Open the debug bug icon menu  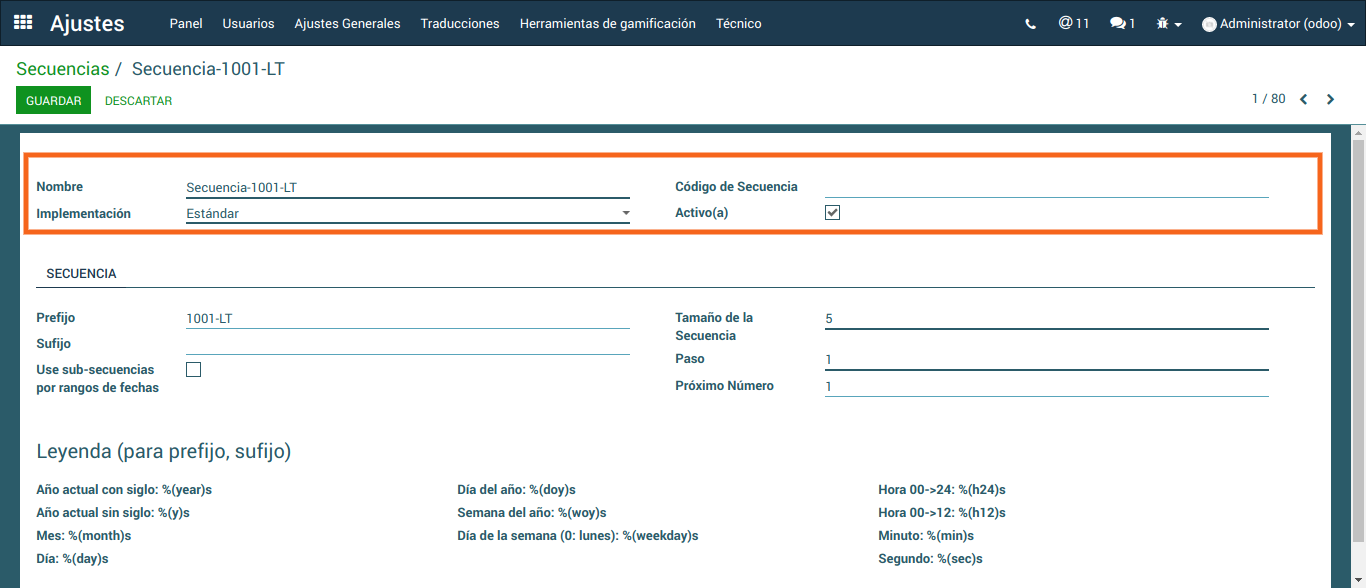coord(1168,24)
